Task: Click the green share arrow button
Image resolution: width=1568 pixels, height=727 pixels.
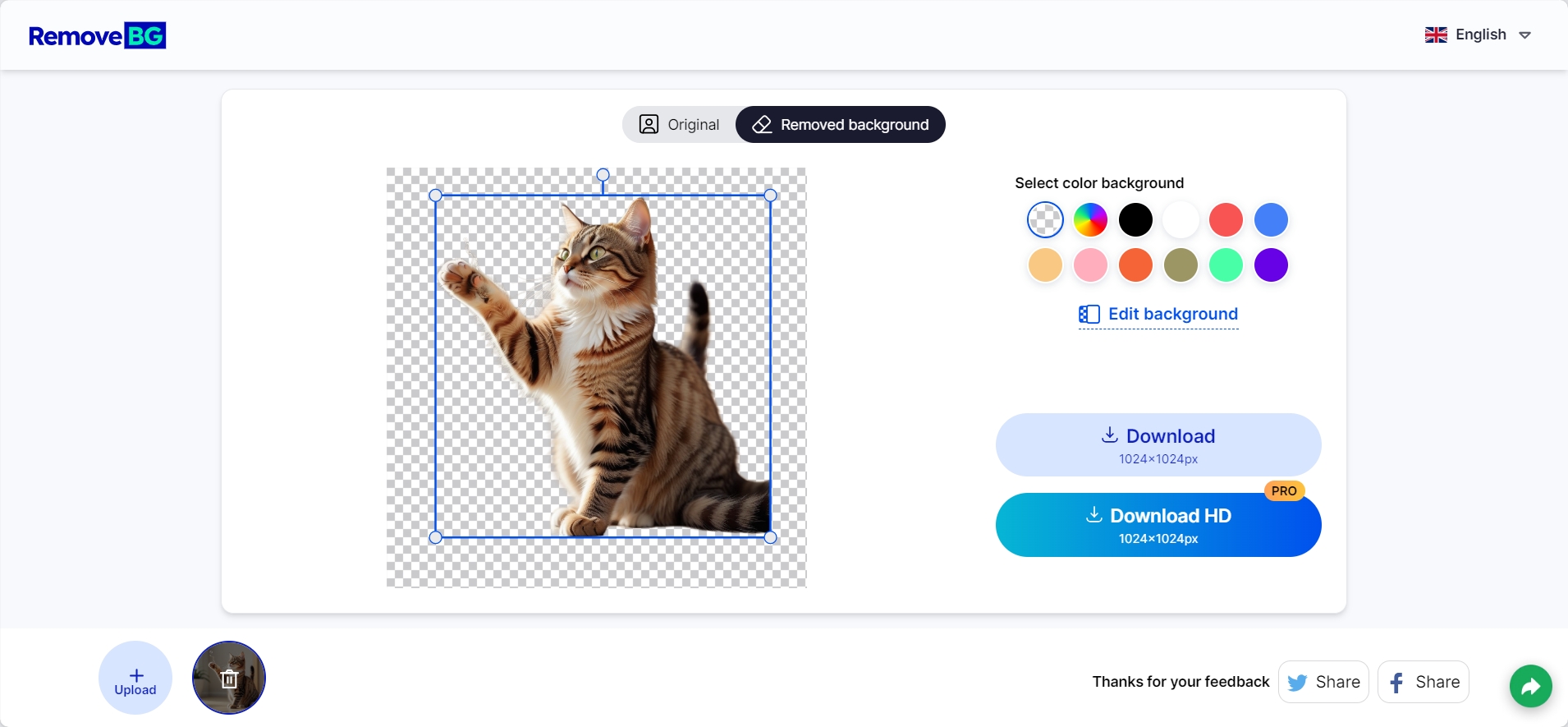Action: (x=1530, y=686)
